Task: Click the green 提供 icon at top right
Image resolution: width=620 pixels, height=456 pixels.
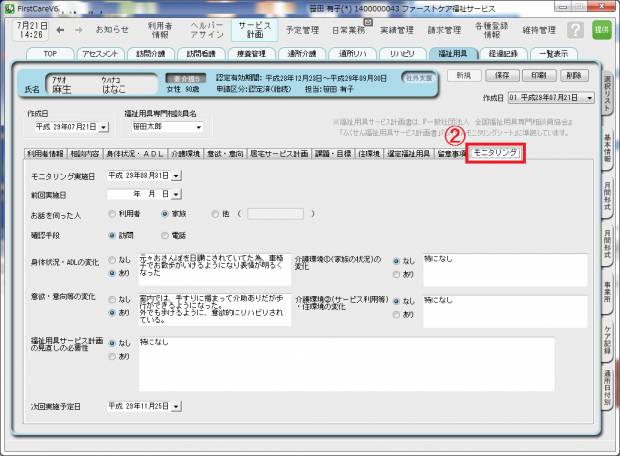Action: point(601,30)
